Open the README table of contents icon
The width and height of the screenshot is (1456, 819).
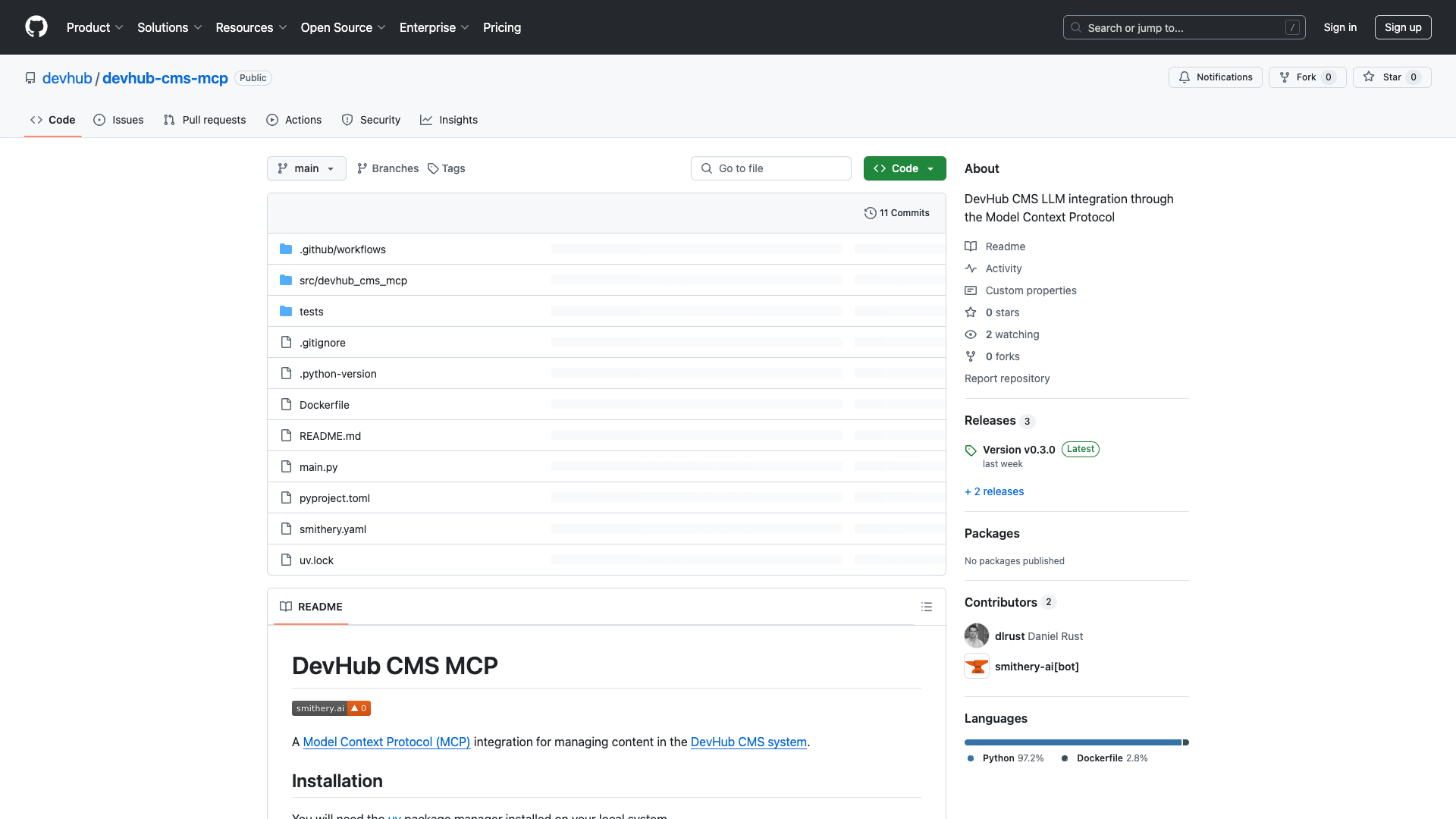click(x=927, y=607)
